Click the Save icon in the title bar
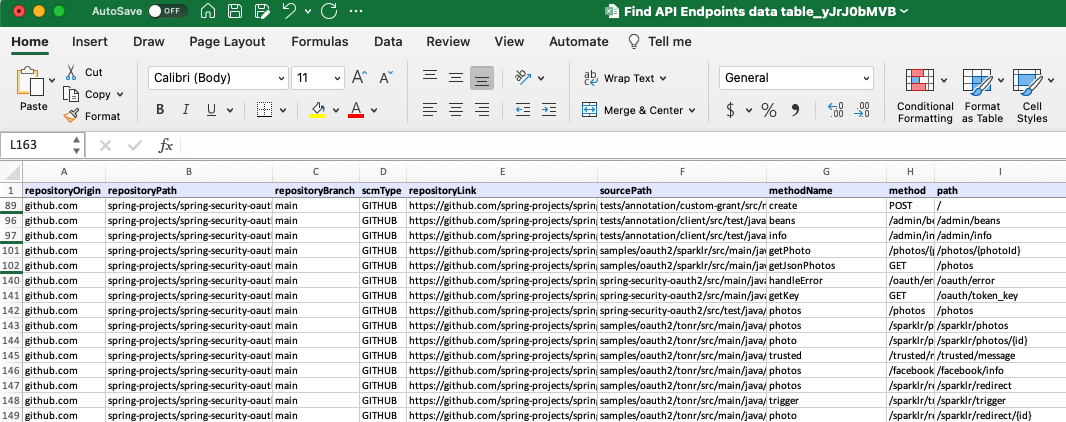This screenshot has height=422, width=1066. (x=235, y=11)
